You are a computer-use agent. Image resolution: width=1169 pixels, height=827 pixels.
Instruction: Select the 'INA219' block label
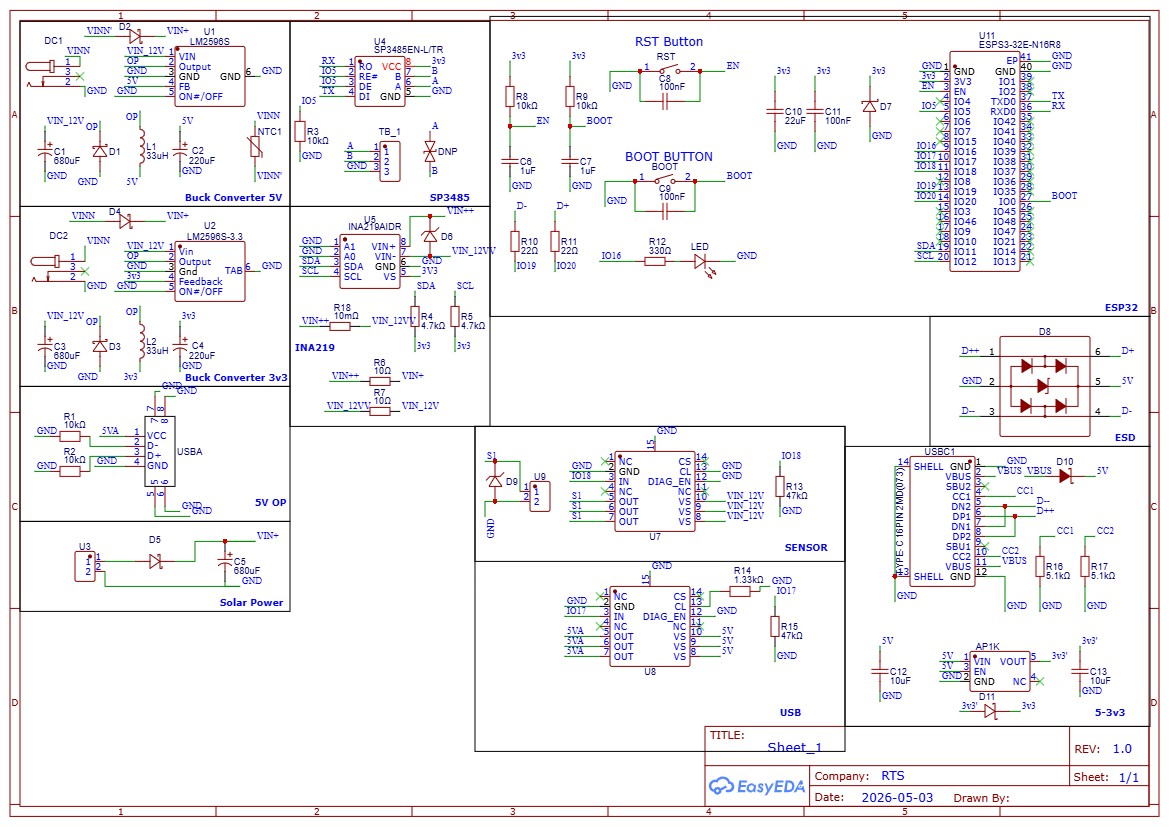pyautogui.click(x=315, y=348)
